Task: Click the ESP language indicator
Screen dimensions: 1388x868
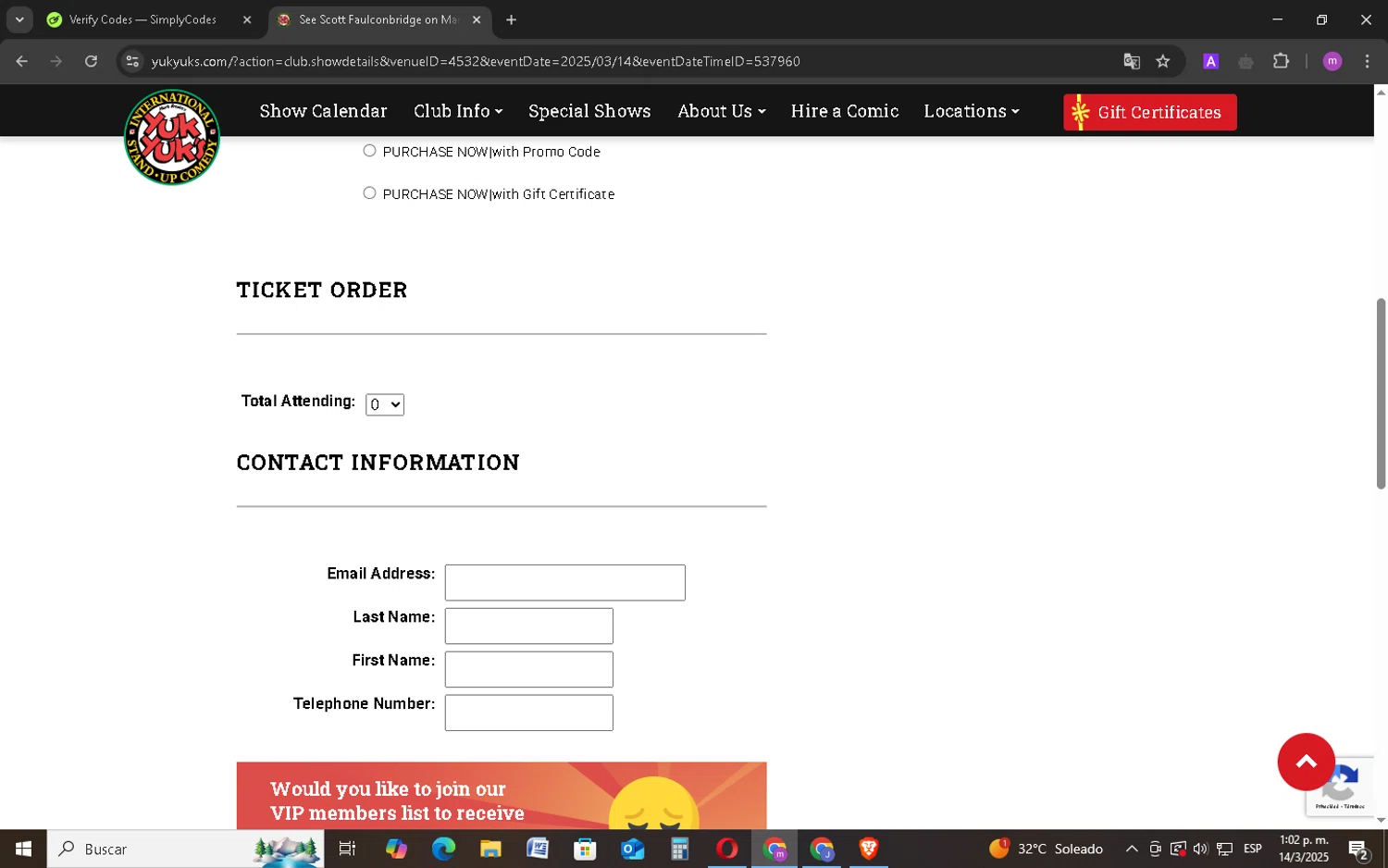Action: (x=1253, y=849)
